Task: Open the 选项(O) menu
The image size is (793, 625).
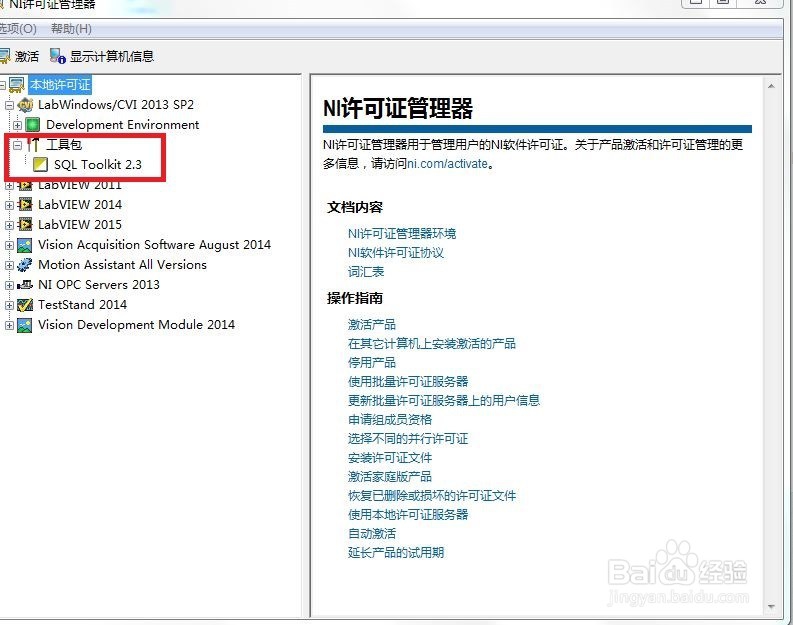Action: point(18,29)
